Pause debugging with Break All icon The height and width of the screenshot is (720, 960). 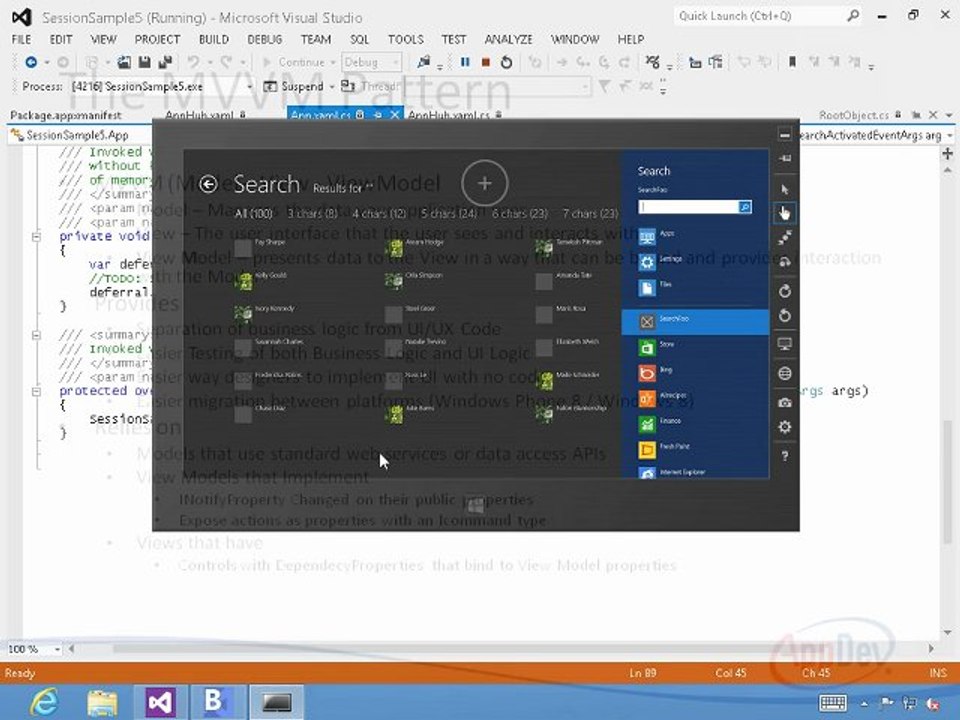pos(465,62)
